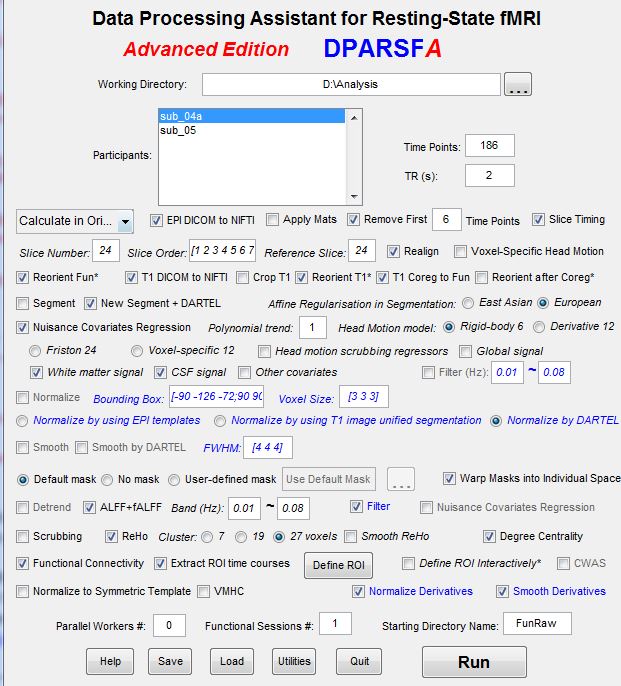
Task: Click the Slice Number input field
Action: click(x=105, y=251)
